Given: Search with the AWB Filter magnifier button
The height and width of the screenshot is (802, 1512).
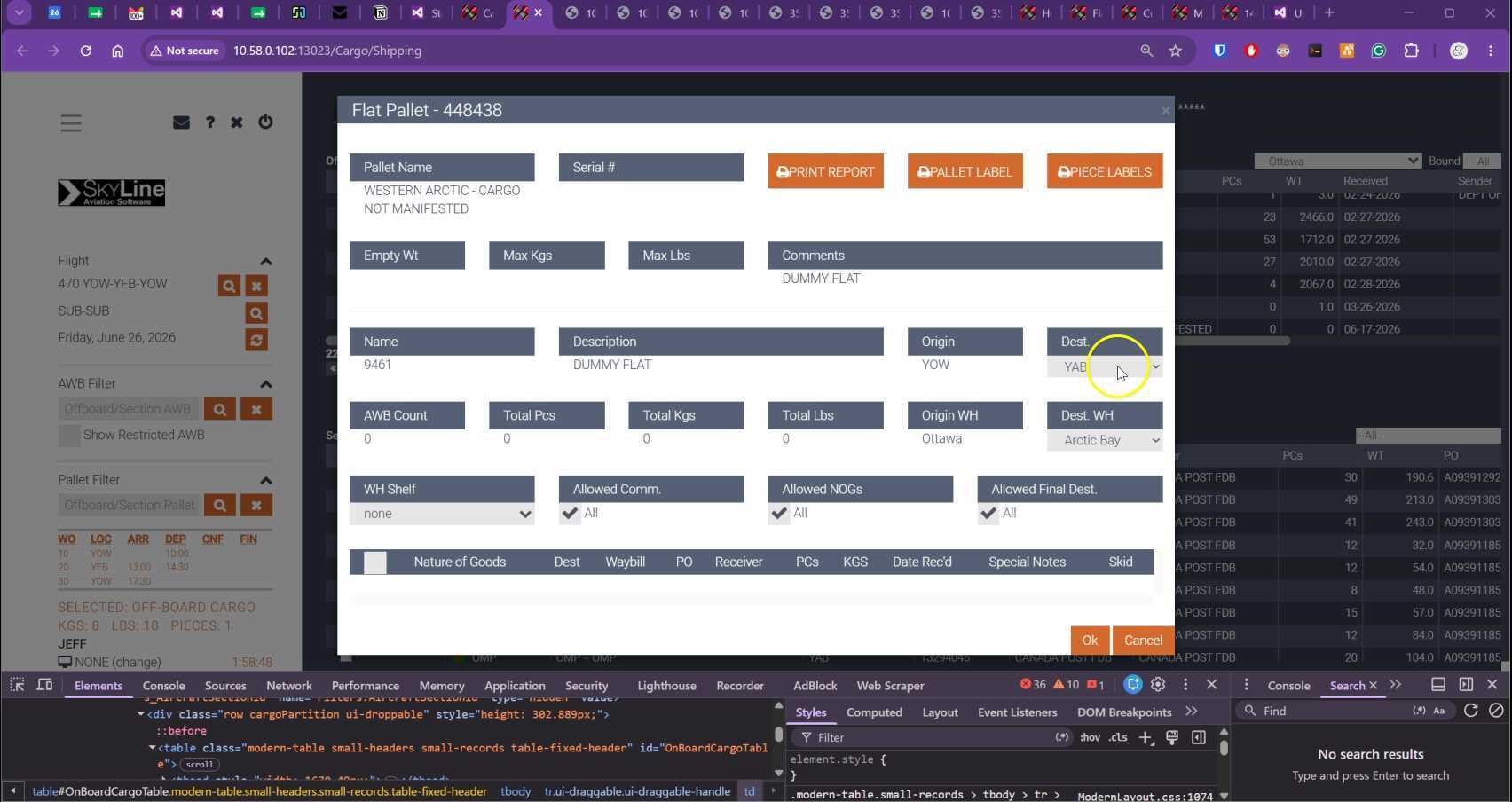Looking at the screenshot, I should point(220,409).
